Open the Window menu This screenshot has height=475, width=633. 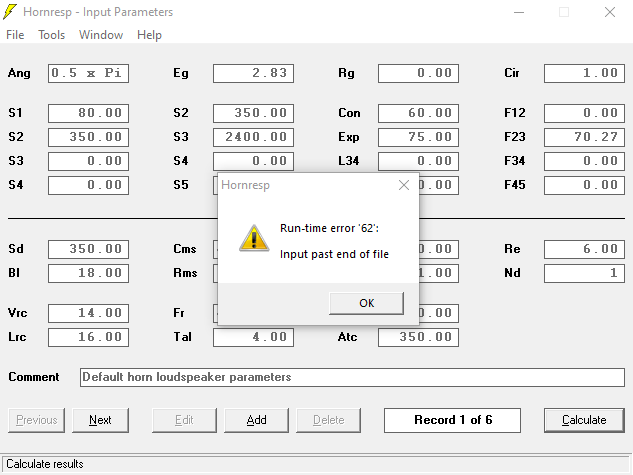pos(101,35)
